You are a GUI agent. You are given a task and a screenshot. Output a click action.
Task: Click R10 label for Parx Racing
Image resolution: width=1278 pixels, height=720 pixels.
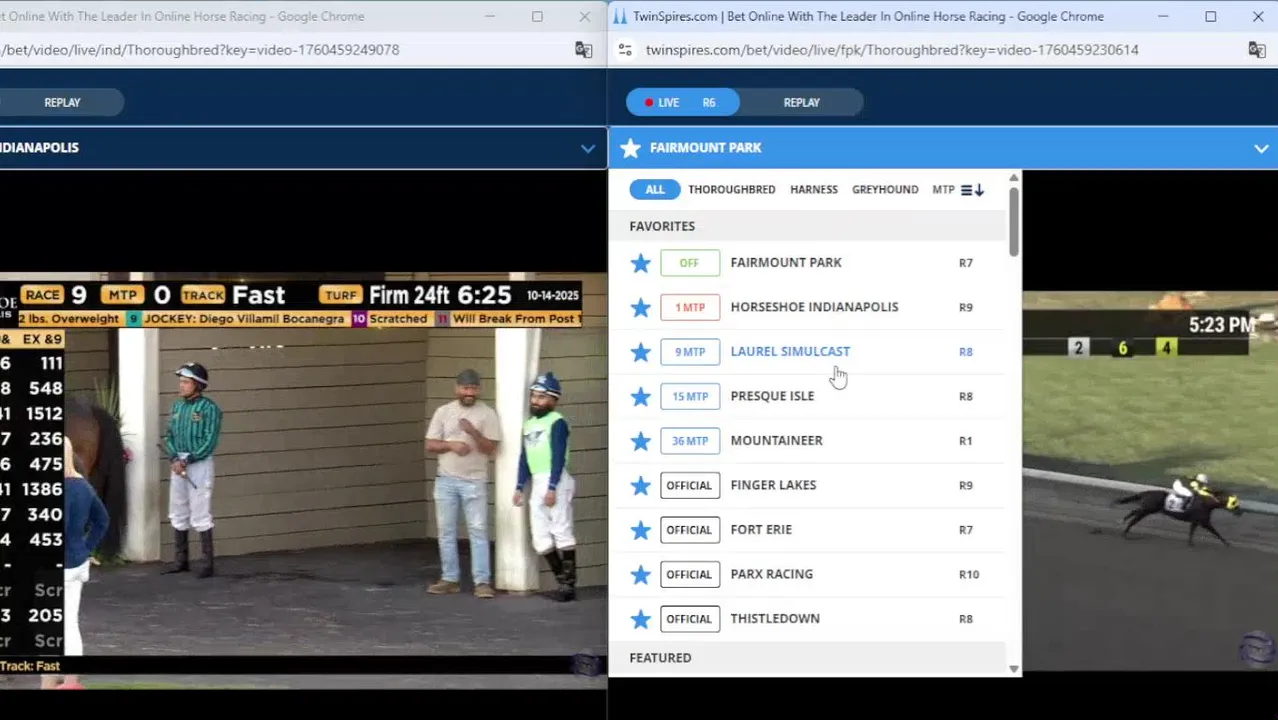point(969,574)
